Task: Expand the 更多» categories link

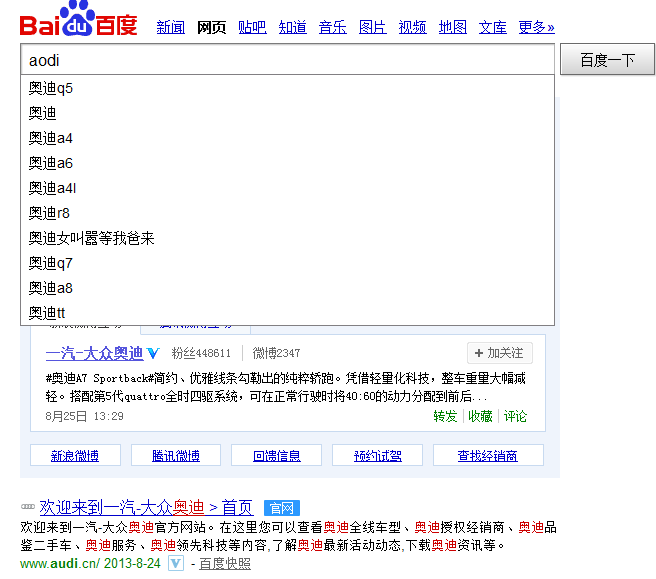Action: (536, 27)
